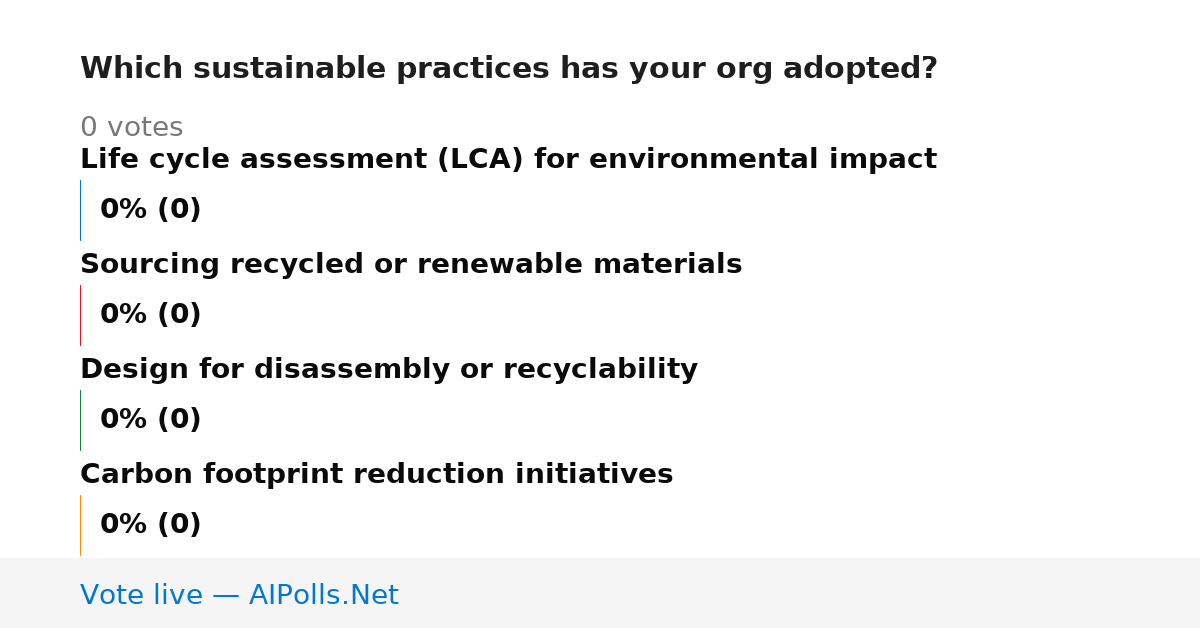Click the red bar for Sourcing recycled materials
The height and width of the screenshot is (628, 1200).
pyautogui.click(x=80, y=315)
